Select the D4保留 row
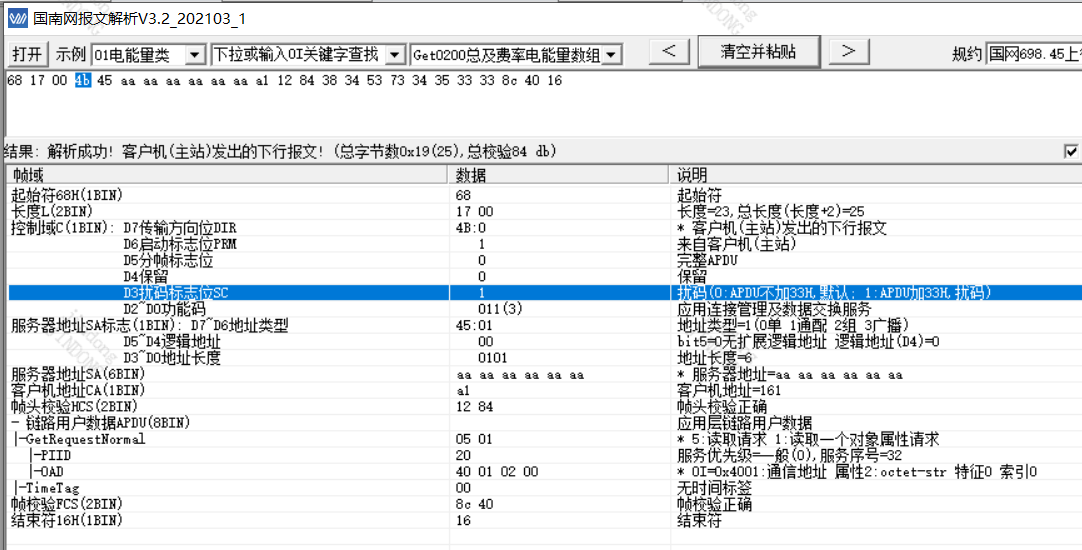 pyautogui.click(x=545, y=277)
